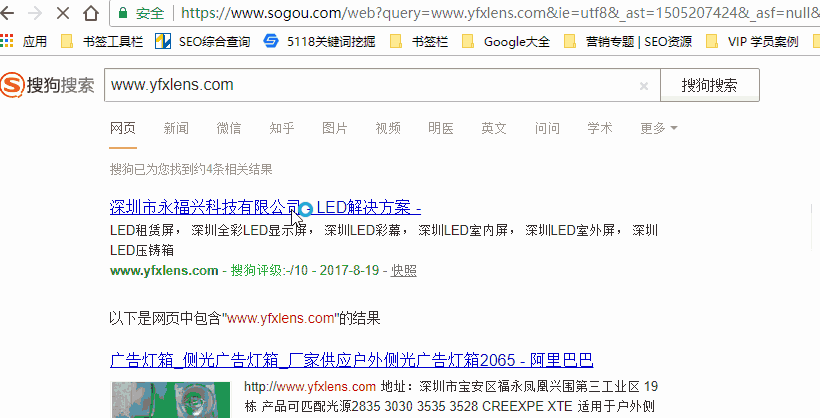Screen dimensions: 820x418
Task: Expand the 更多 dropdown
Action: click(658, 128)
